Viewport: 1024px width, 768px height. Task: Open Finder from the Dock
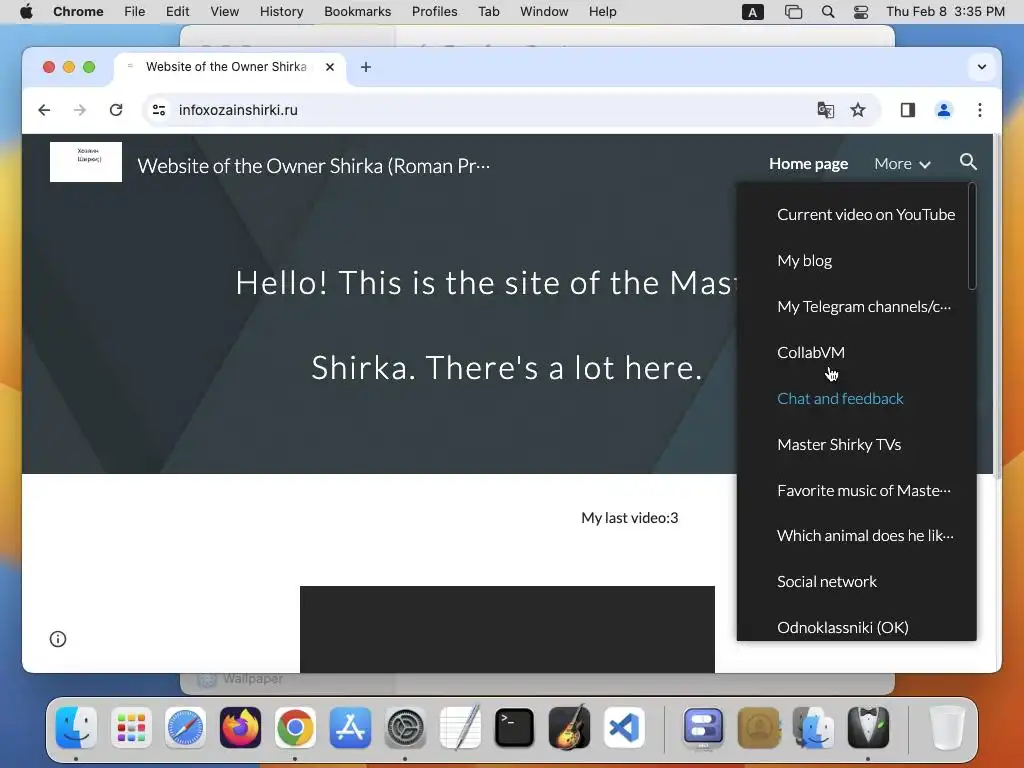click(x=76, y=727)
